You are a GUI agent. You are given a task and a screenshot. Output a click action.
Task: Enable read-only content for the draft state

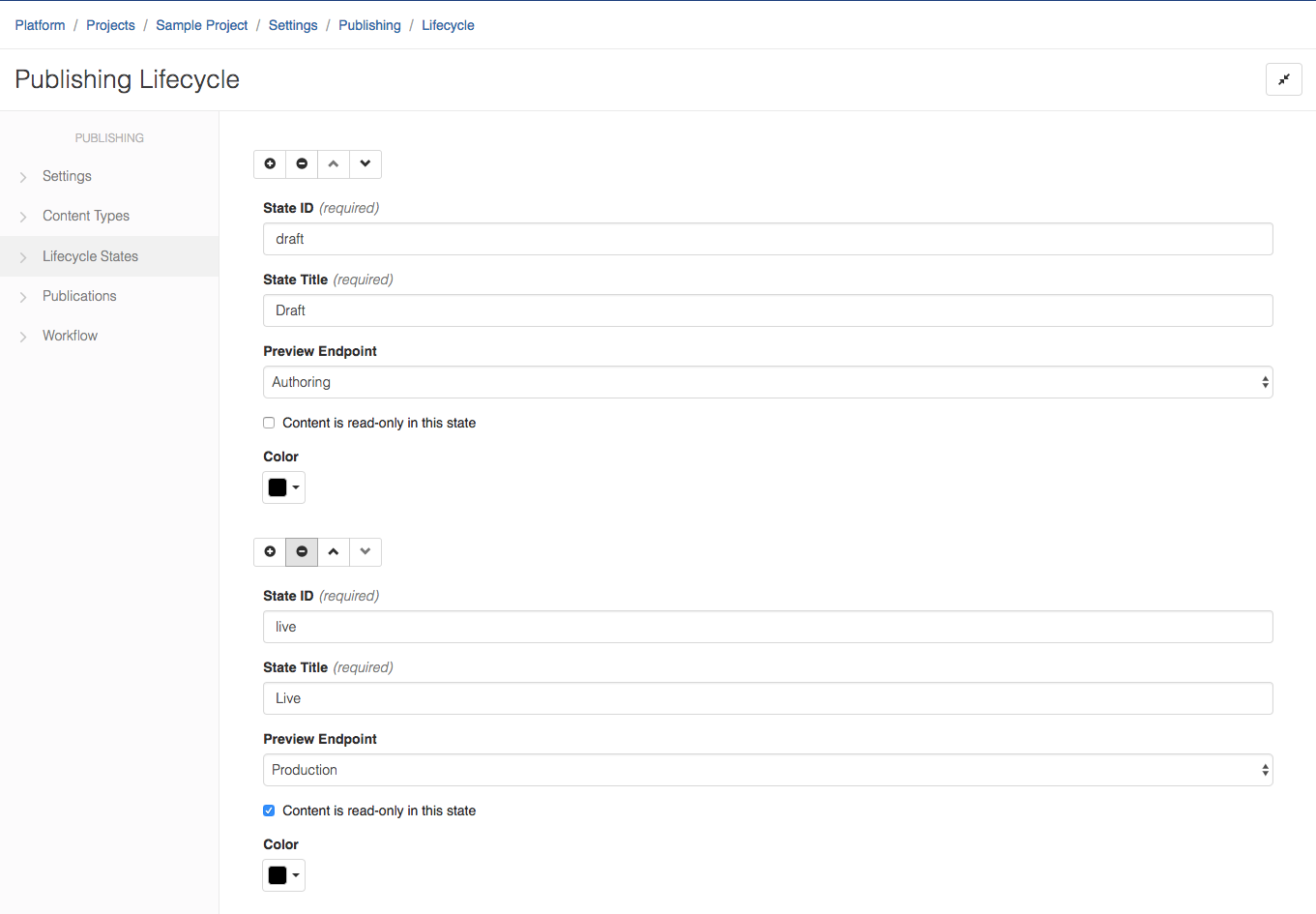(269, 423)
